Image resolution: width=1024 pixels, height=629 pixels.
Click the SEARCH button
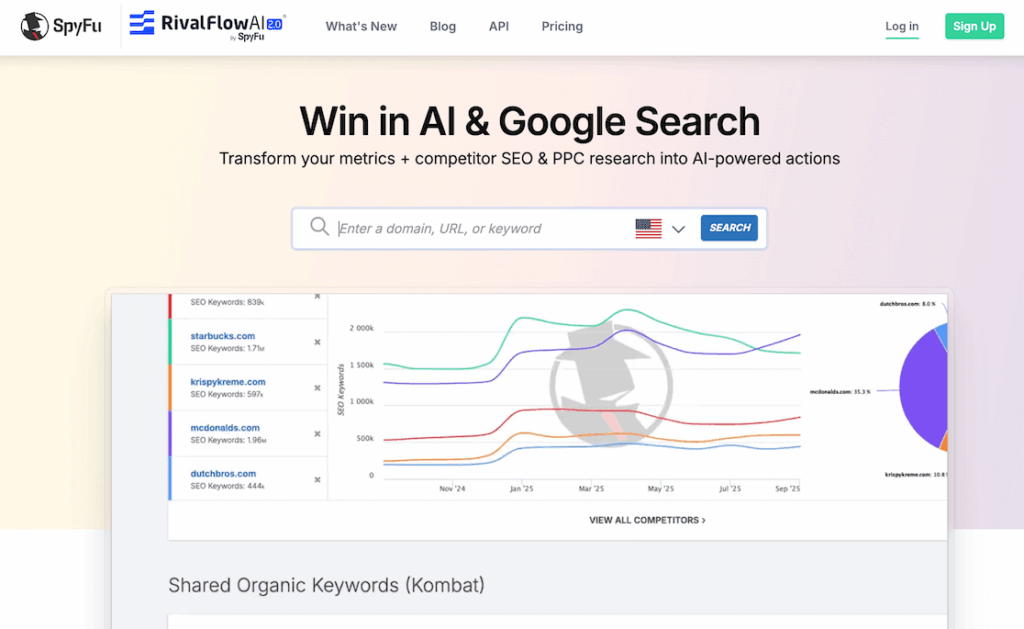click(729, 228)
